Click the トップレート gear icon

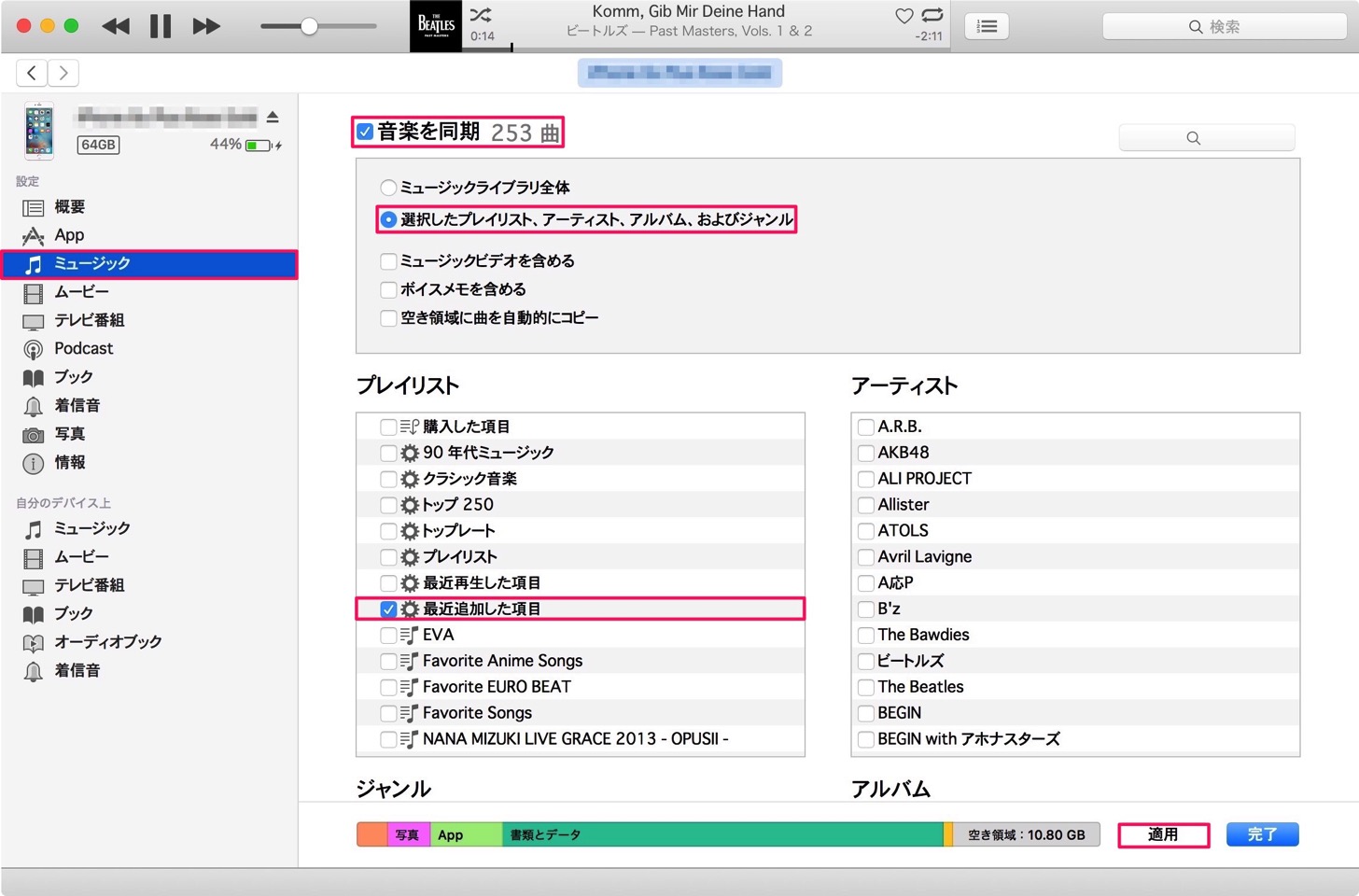pyautogui.click(x=410, y=531)
